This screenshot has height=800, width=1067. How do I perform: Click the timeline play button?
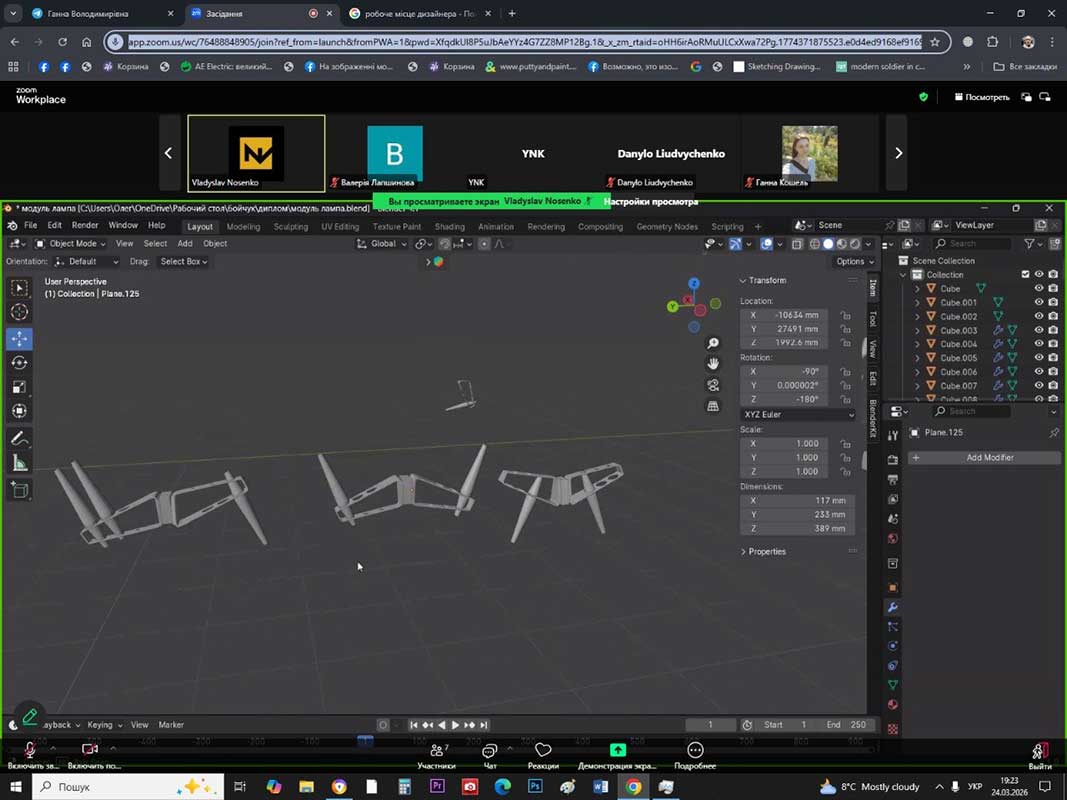pyautogui.click(x=455, y=725)
